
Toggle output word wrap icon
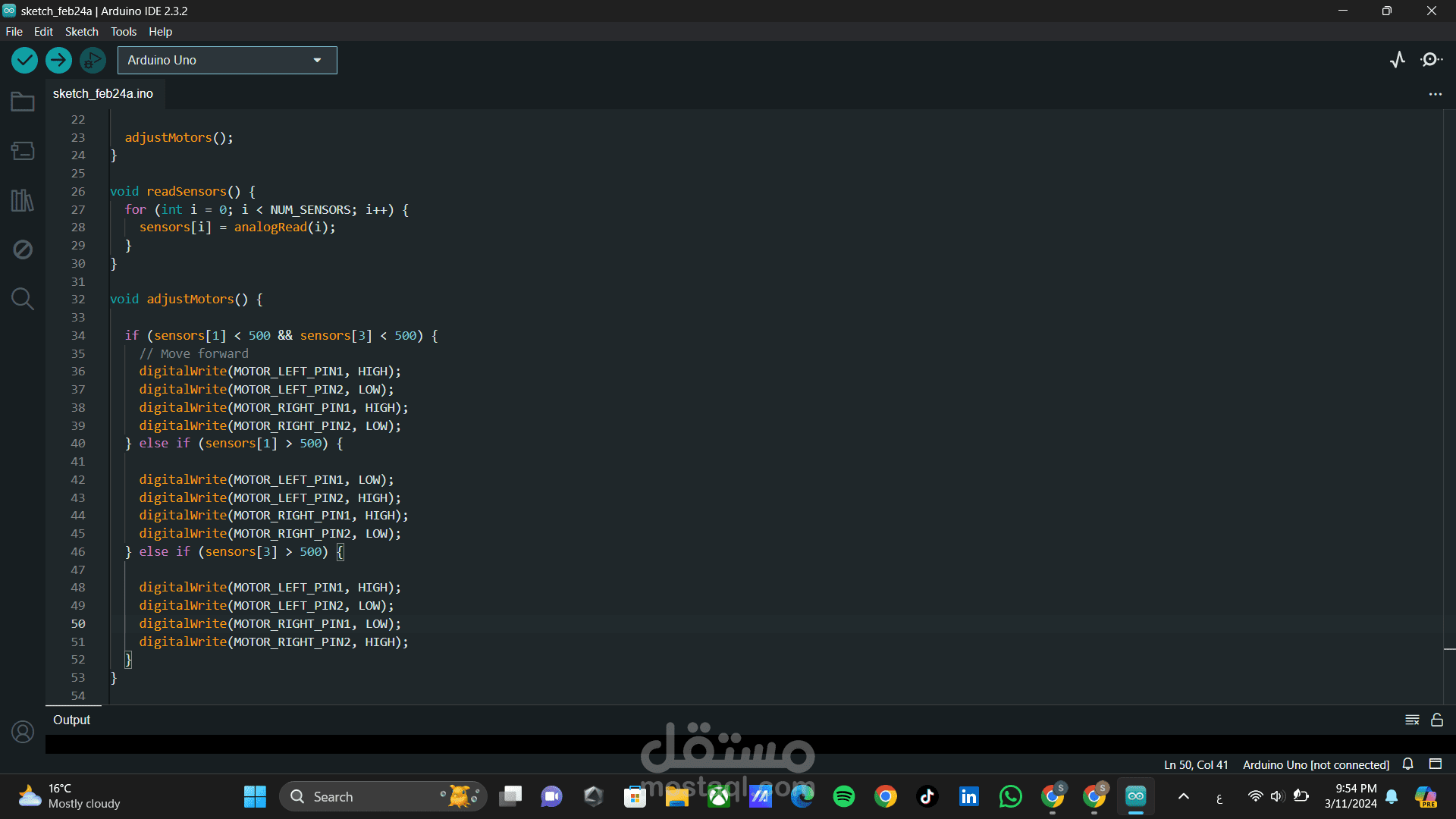pyautogui.click(x=1412, y=720)
